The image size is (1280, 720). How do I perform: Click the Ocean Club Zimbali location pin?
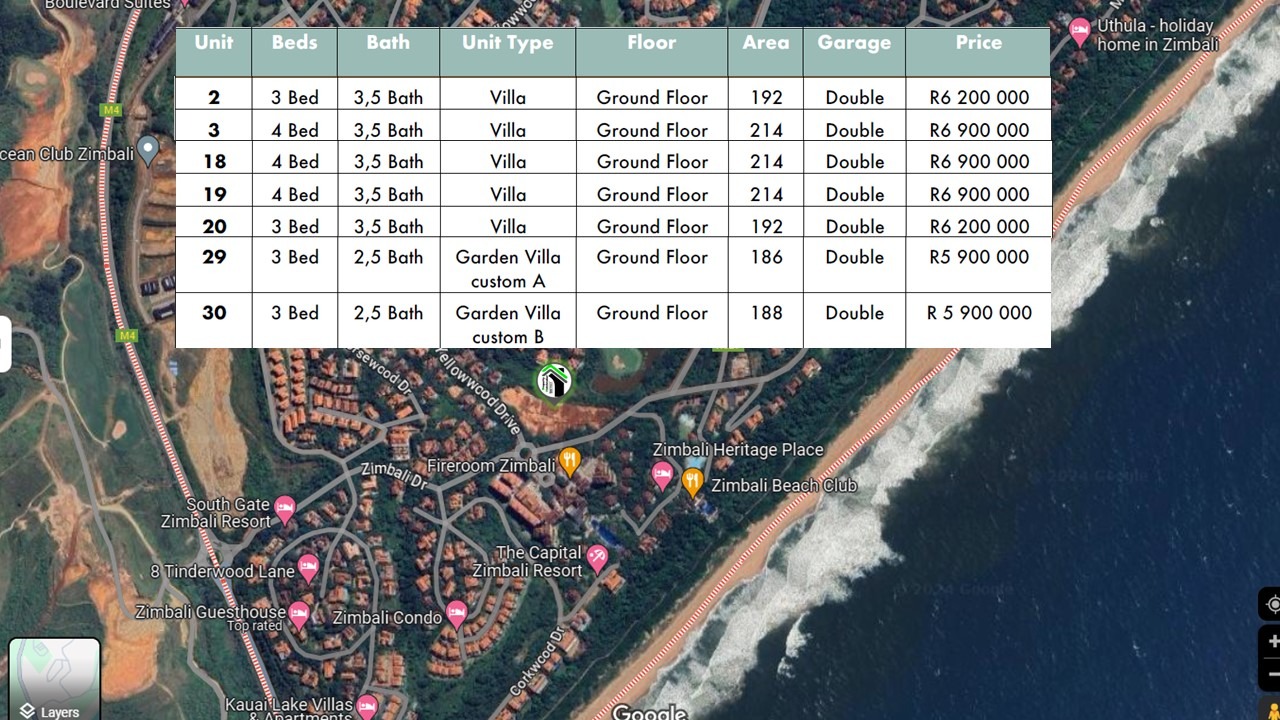coord(148,150)
